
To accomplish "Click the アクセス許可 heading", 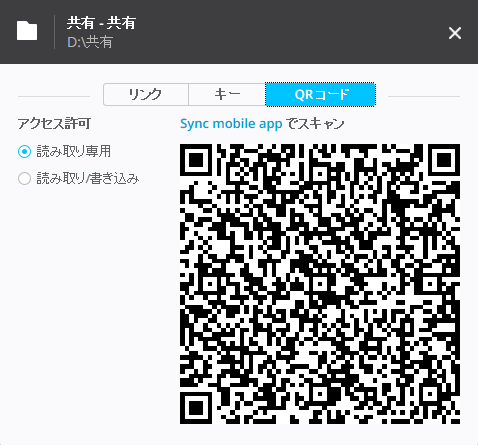I will tap(54, 124).
